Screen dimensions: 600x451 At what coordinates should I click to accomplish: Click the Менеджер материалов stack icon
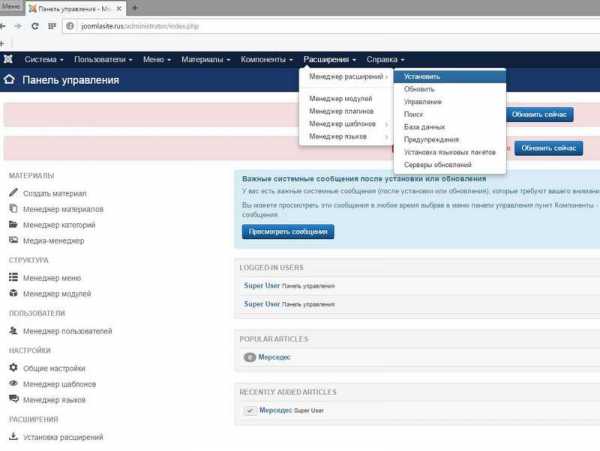13,208
